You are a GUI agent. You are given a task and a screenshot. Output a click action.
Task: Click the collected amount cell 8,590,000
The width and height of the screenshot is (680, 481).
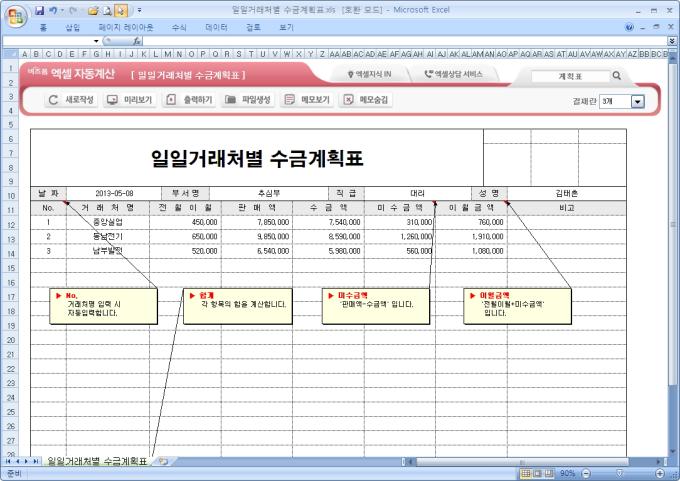(329, 237)
